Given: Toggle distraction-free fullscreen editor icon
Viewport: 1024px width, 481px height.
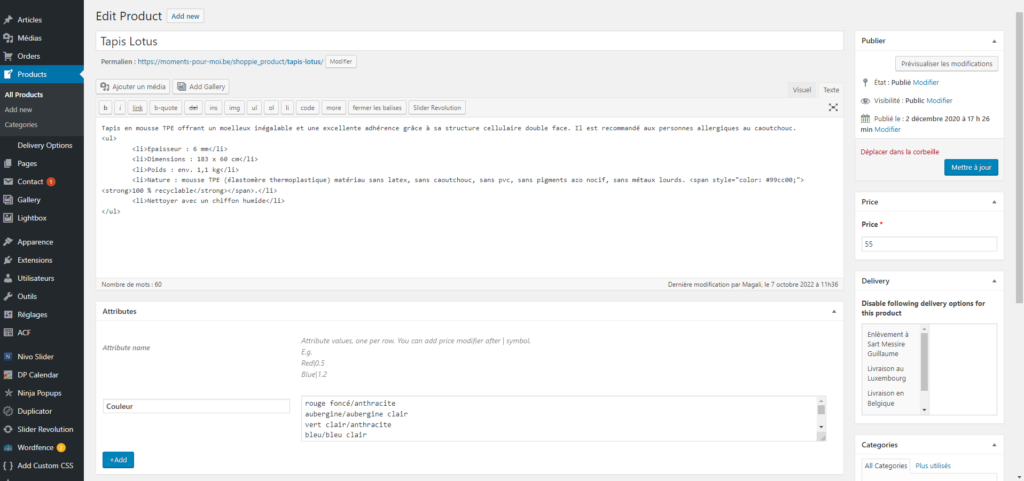Looking at the screenshot, I should [833, 107].
